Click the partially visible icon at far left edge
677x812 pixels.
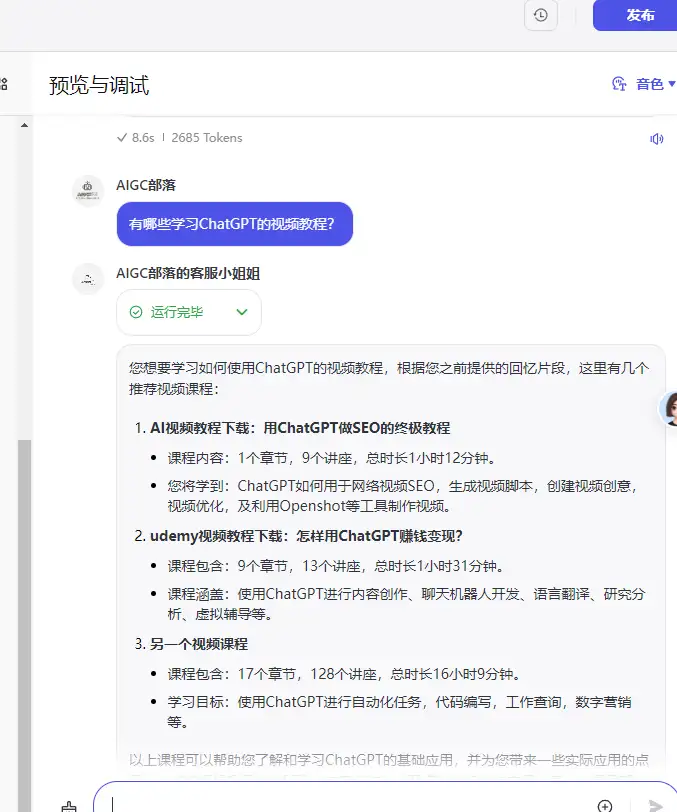(x=4, y=84)
